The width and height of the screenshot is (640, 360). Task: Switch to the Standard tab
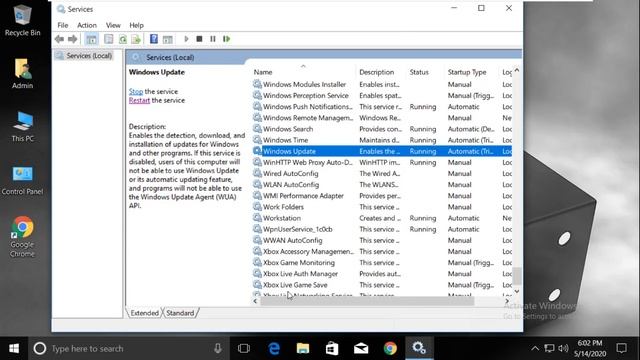click(180, 313)
